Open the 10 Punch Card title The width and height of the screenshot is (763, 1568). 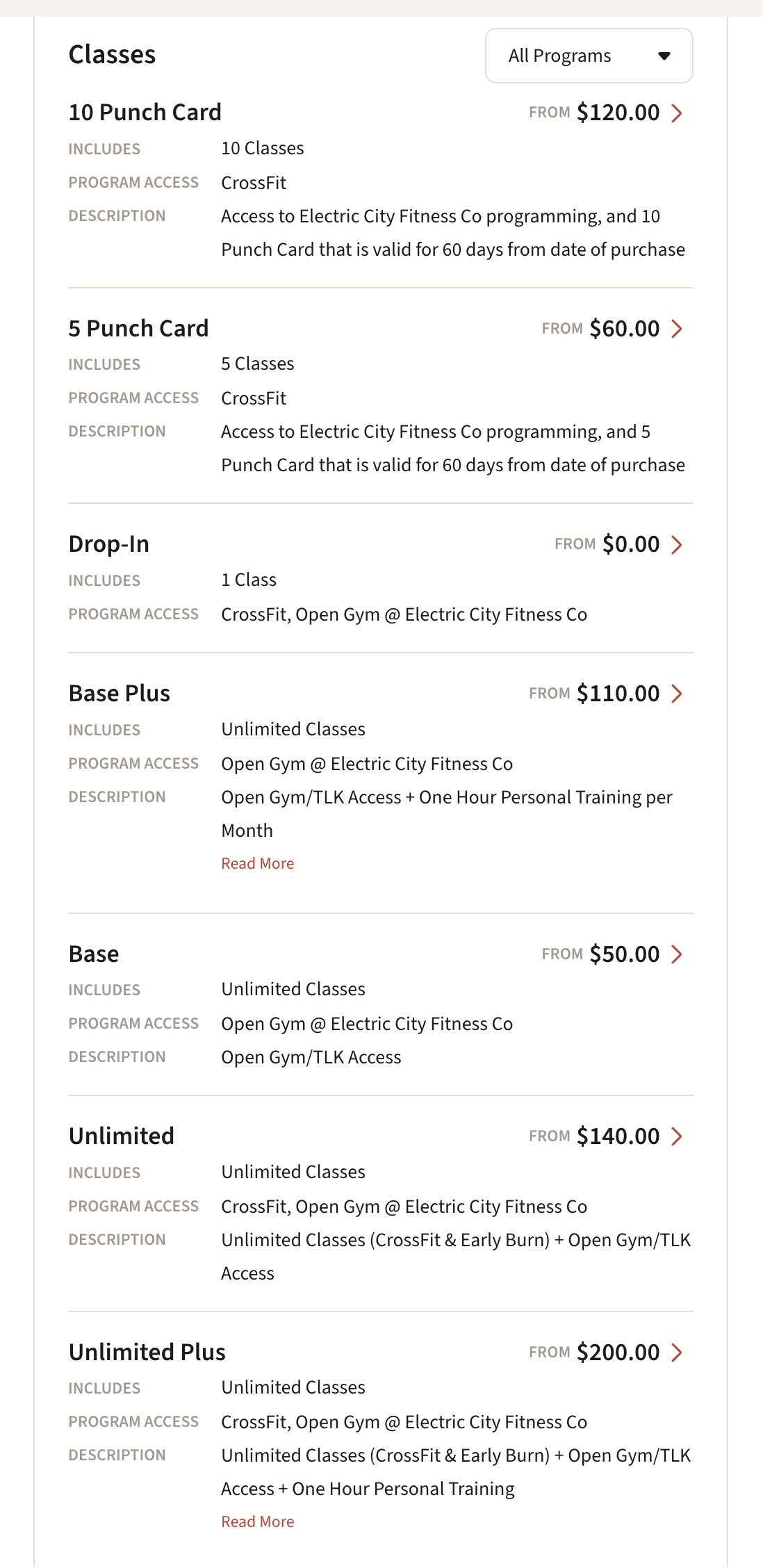(145, 113)
